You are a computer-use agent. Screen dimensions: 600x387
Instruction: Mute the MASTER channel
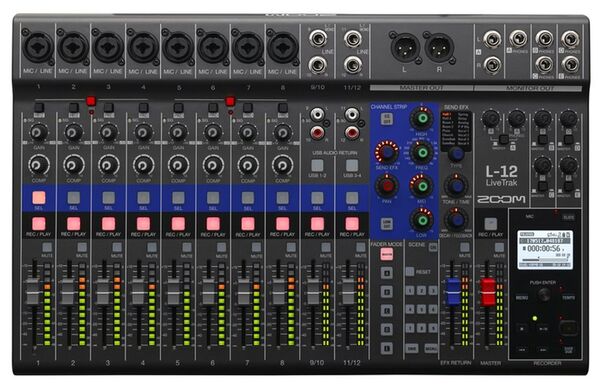click(x=499, y=247)
